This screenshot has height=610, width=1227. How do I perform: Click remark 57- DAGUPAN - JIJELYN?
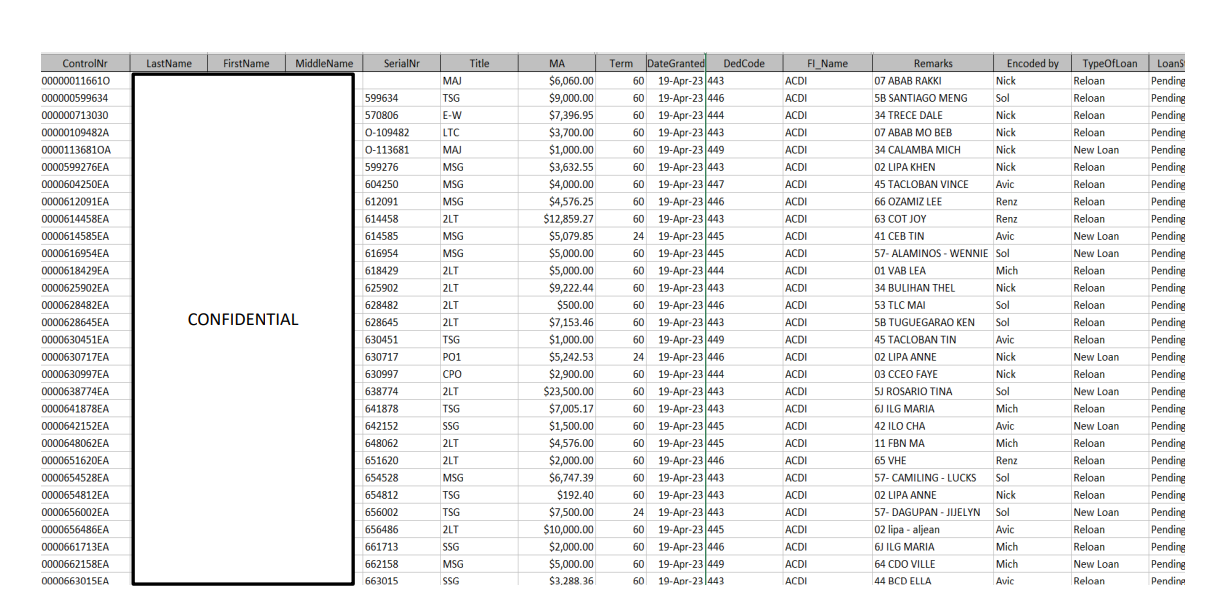click(933, 512)
